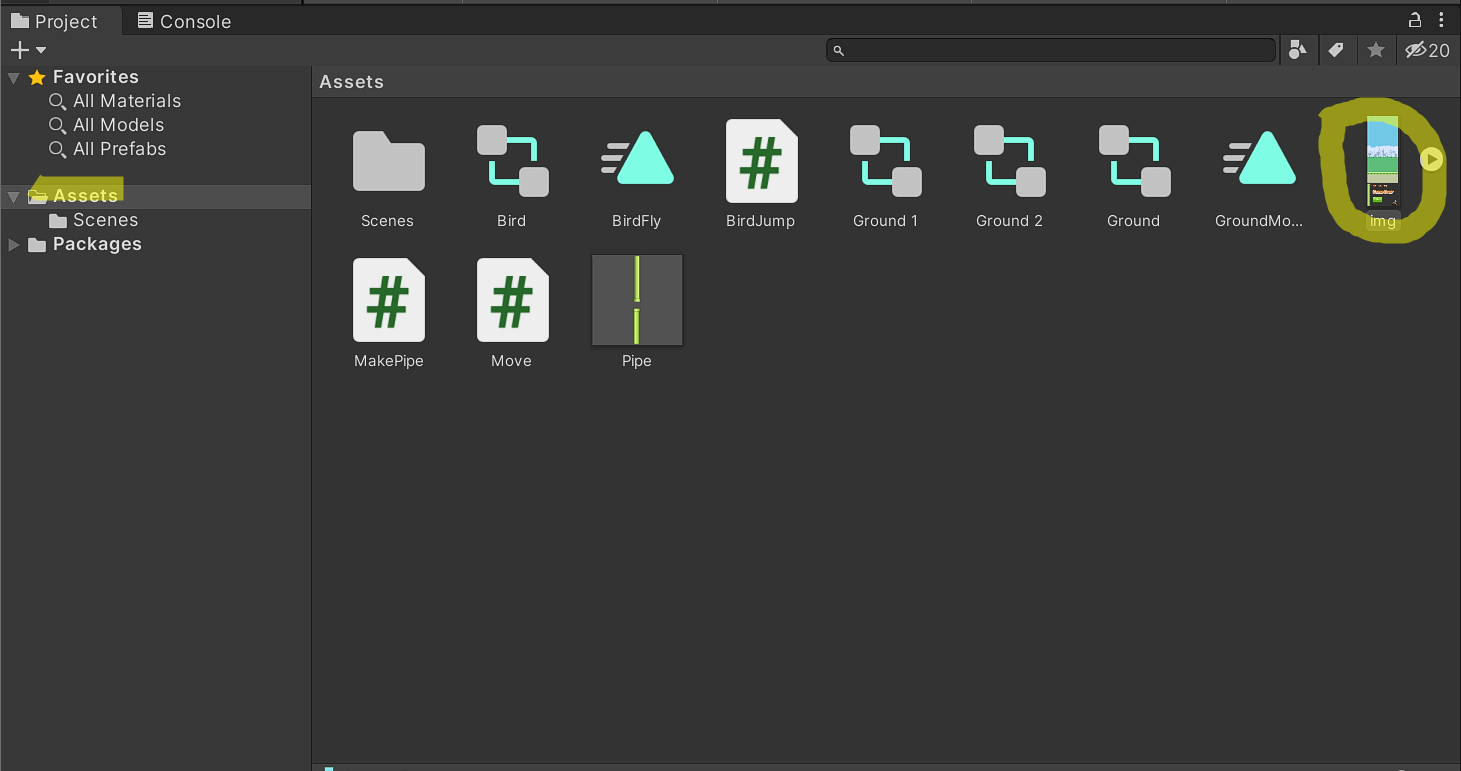Select the Ground 1 animator controller
The height and width of the screenshot is (771, 1461).
(x=885, y=162)
